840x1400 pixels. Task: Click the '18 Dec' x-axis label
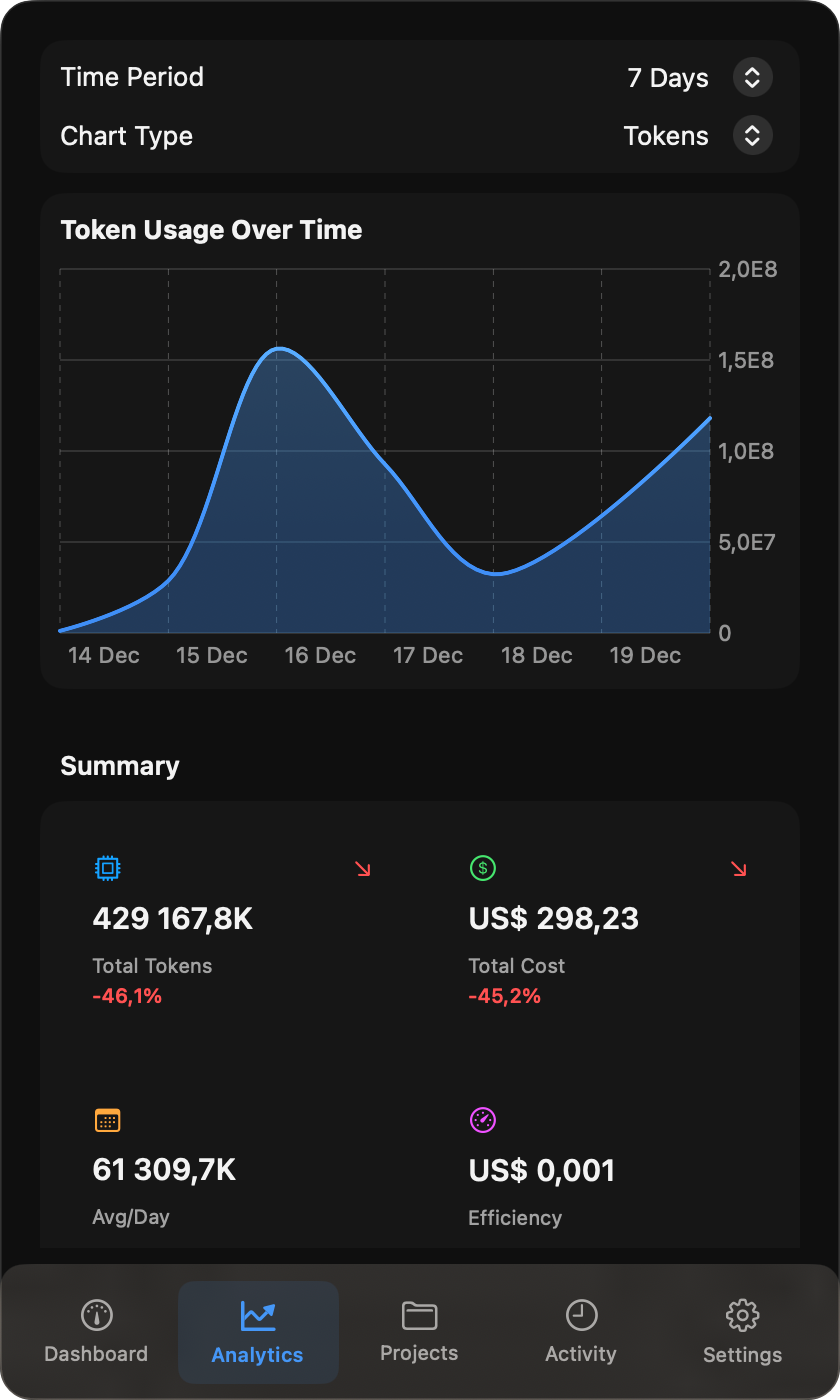point(537,656)
